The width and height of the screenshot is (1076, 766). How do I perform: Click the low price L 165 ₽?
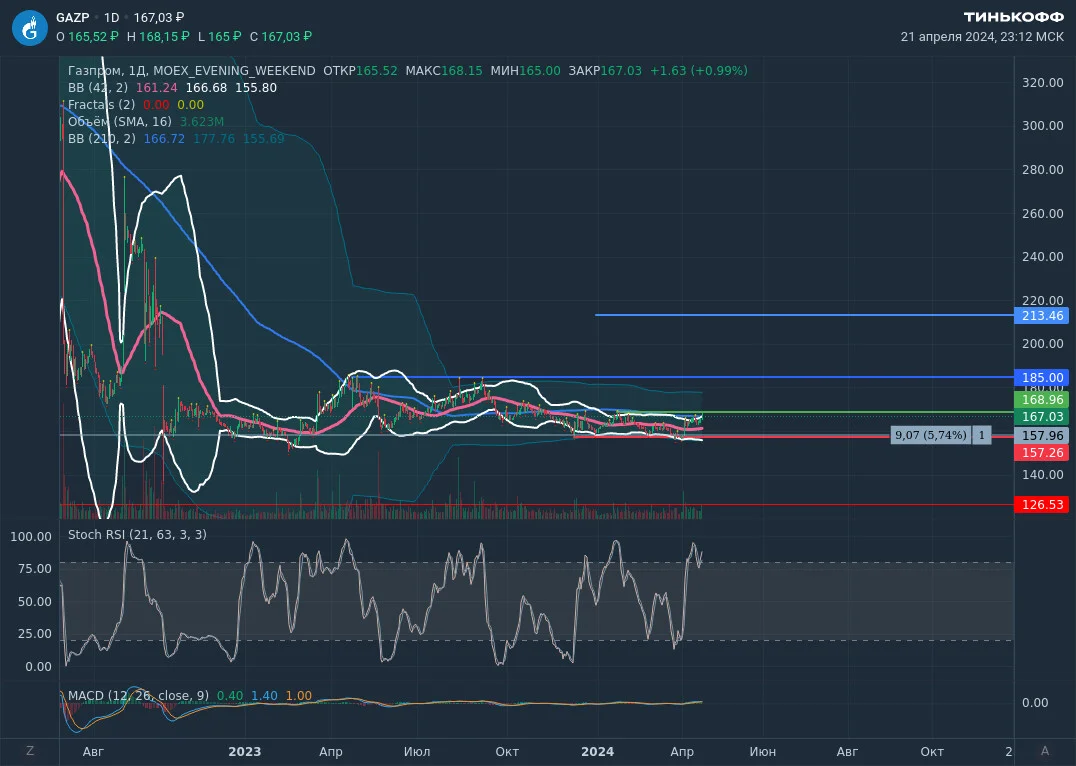[x=219, y=36]
